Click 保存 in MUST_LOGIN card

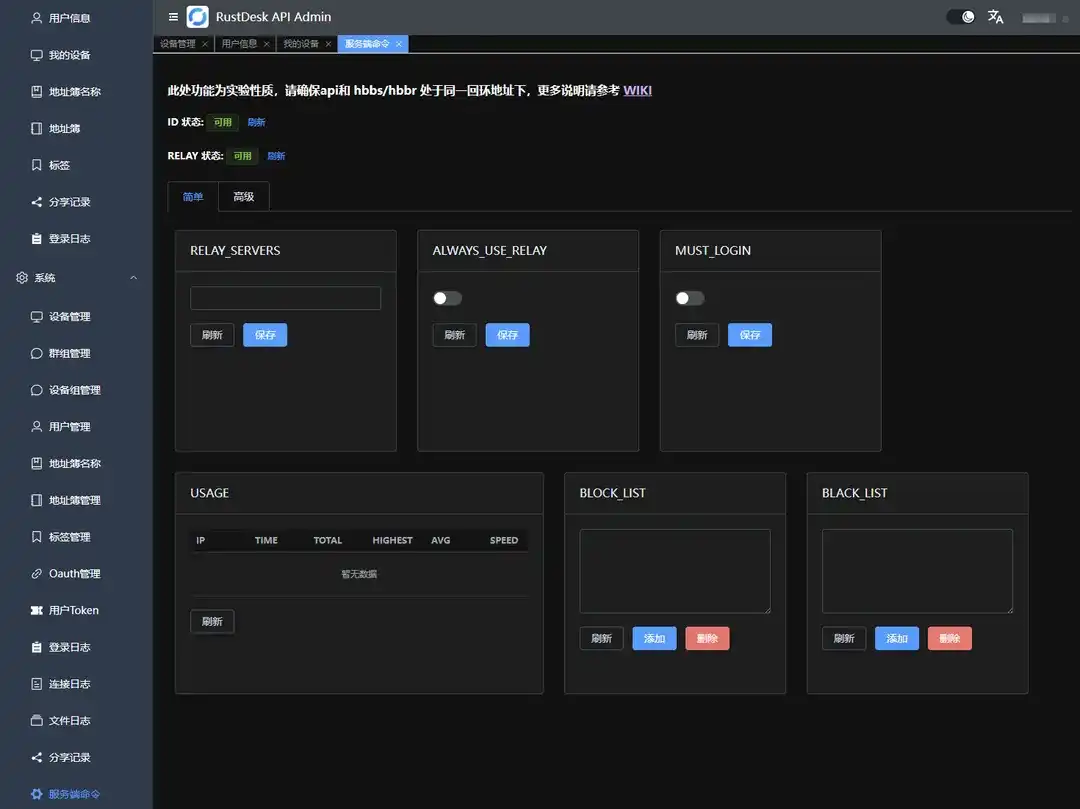point(750,335)
